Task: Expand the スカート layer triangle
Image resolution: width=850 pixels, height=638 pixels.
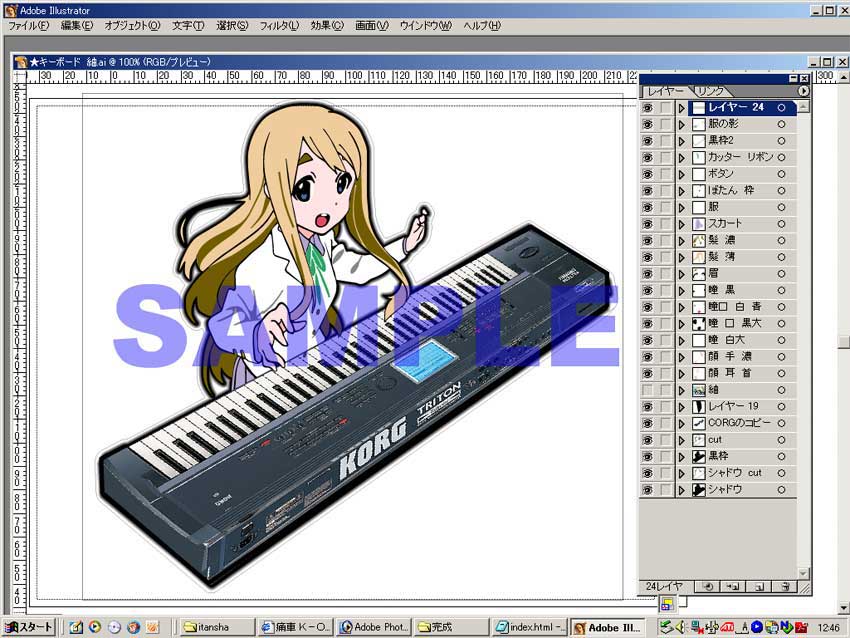Action: (x=681, y=224)
